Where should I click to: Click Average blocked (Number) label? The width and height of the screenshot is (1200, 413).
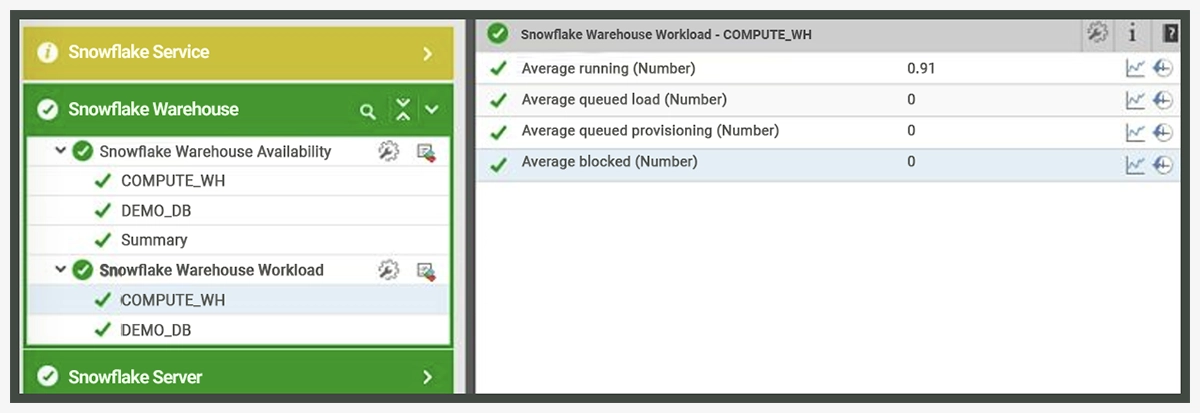pyautogui.click(x=610, y=162)
